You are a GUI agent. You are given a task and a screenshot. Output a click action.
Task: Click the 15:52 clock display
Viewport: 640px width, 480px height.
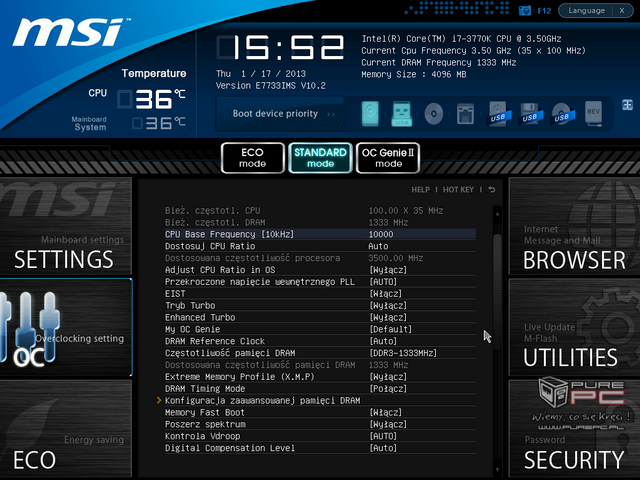pos(280,47)
